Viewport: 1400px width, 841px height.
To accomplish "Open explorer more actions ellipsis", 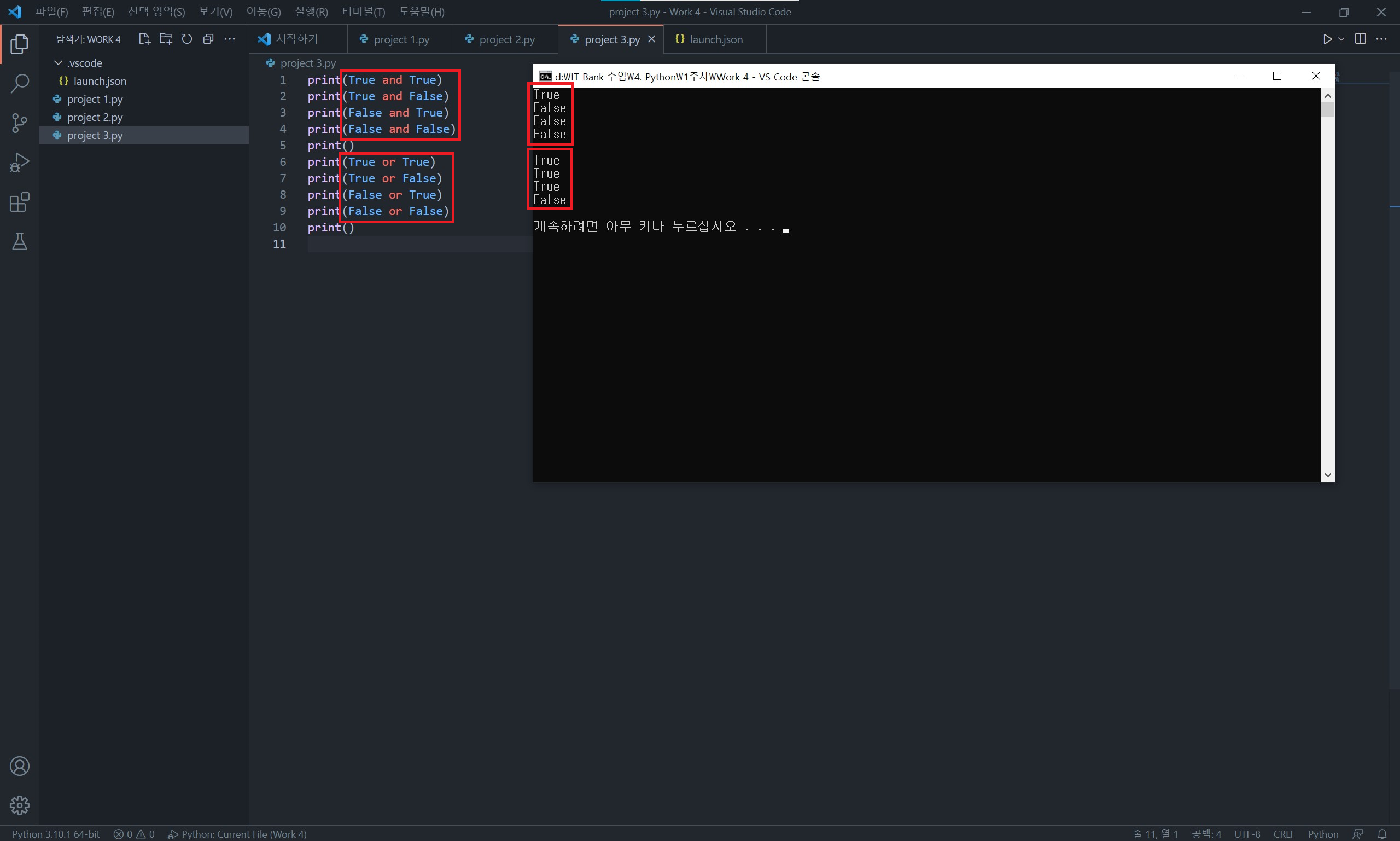I will (x=229, y=39).
